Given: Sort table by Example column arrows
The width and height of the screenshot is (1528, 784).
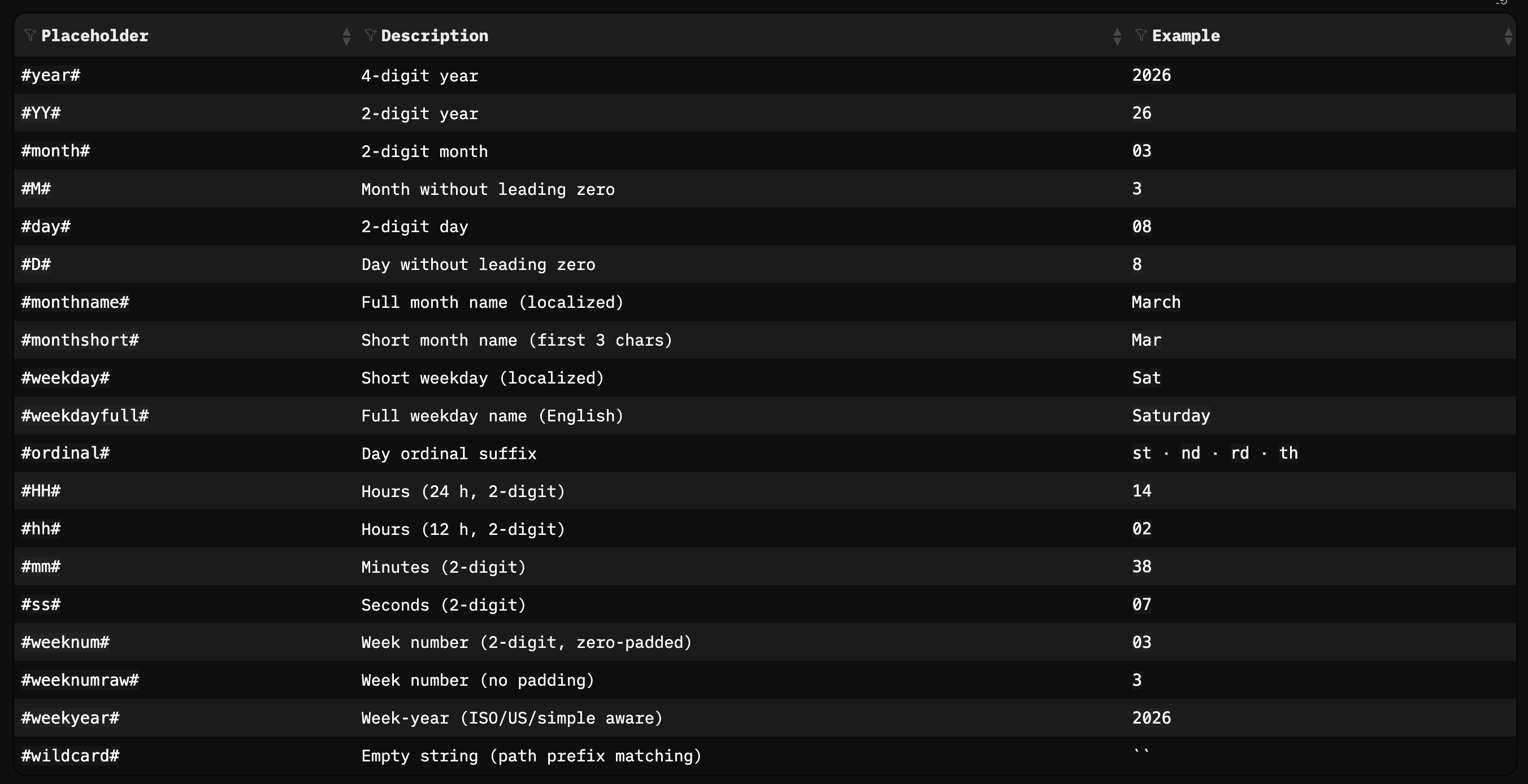Looking at the screenshot, I should [x=1508, y=37].
